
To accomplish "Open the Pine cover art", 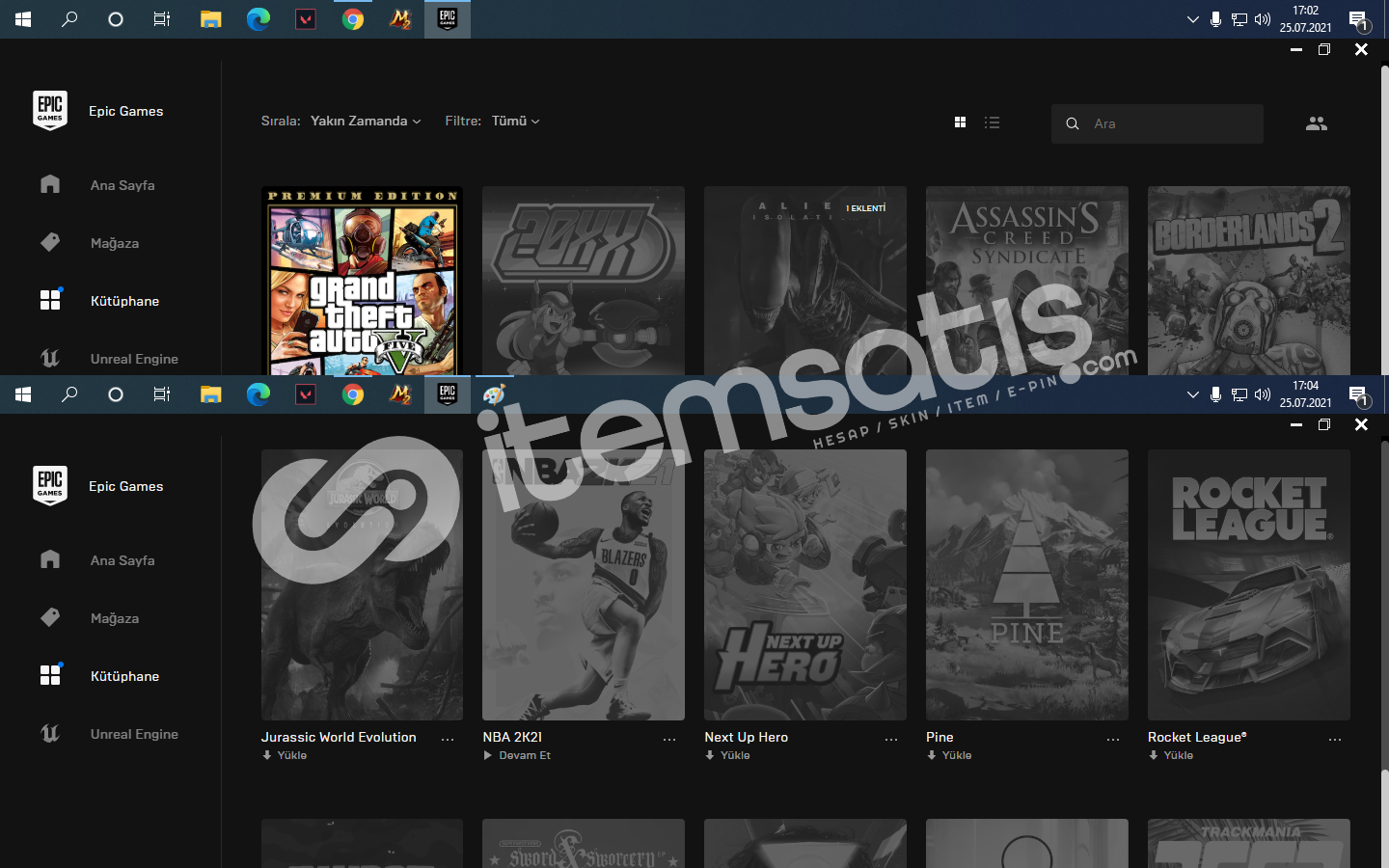I will point(1027,584).
